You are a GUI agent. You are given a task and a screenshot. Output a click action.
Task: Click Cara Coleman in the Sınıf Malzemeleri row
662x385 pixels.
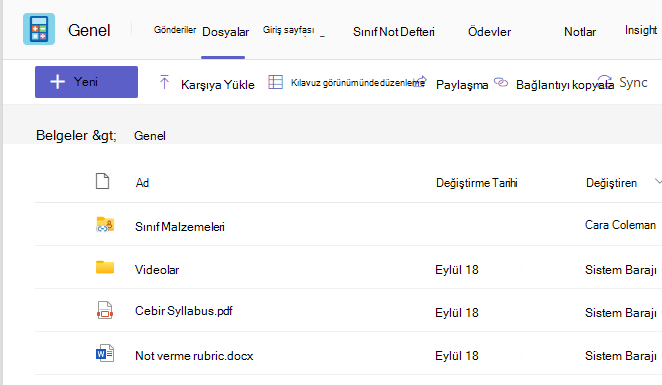point(620,225)
